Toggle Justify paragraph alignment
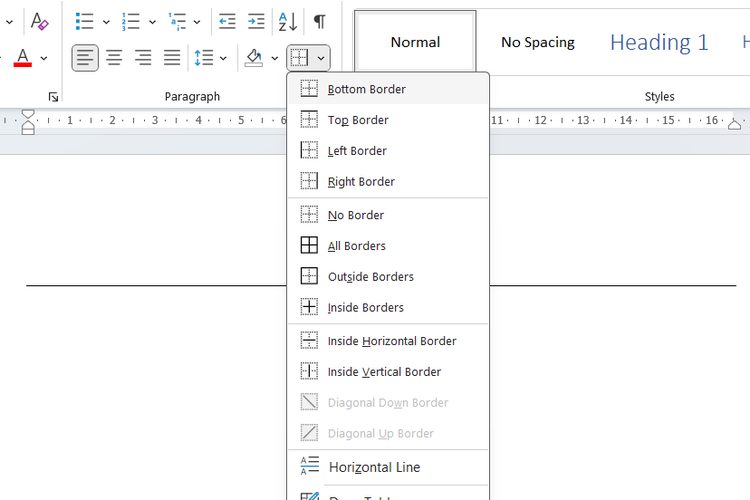Viewport: 750px width, 500px height. point(172,58)
